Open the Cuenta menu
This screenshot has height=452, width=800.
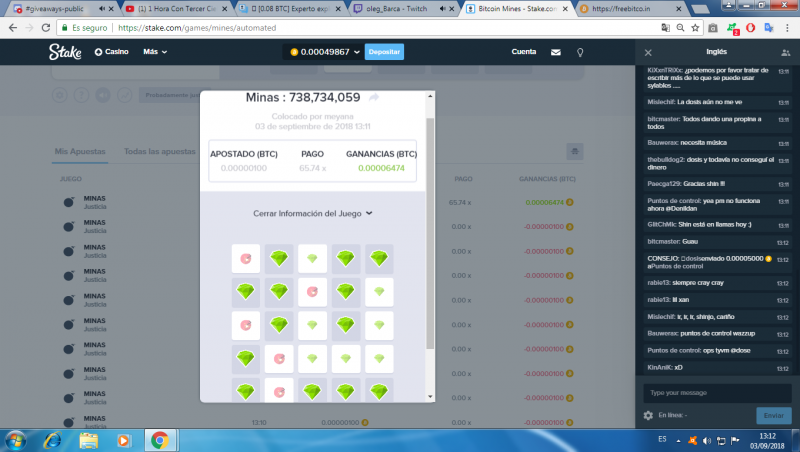coord(523,52)
